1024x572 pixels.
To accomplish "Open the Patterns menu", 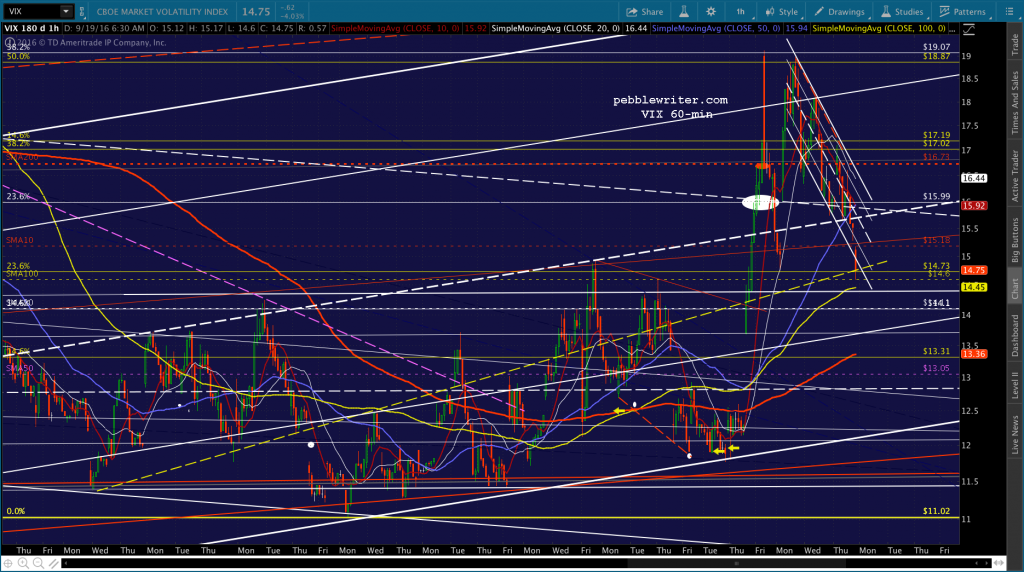I will click(963, 12).
